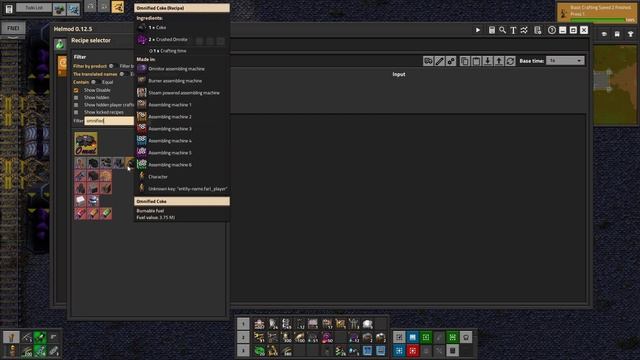Click the green item in quickbar row 3
This screenshot has width=640, height=360.
point(259,351)
